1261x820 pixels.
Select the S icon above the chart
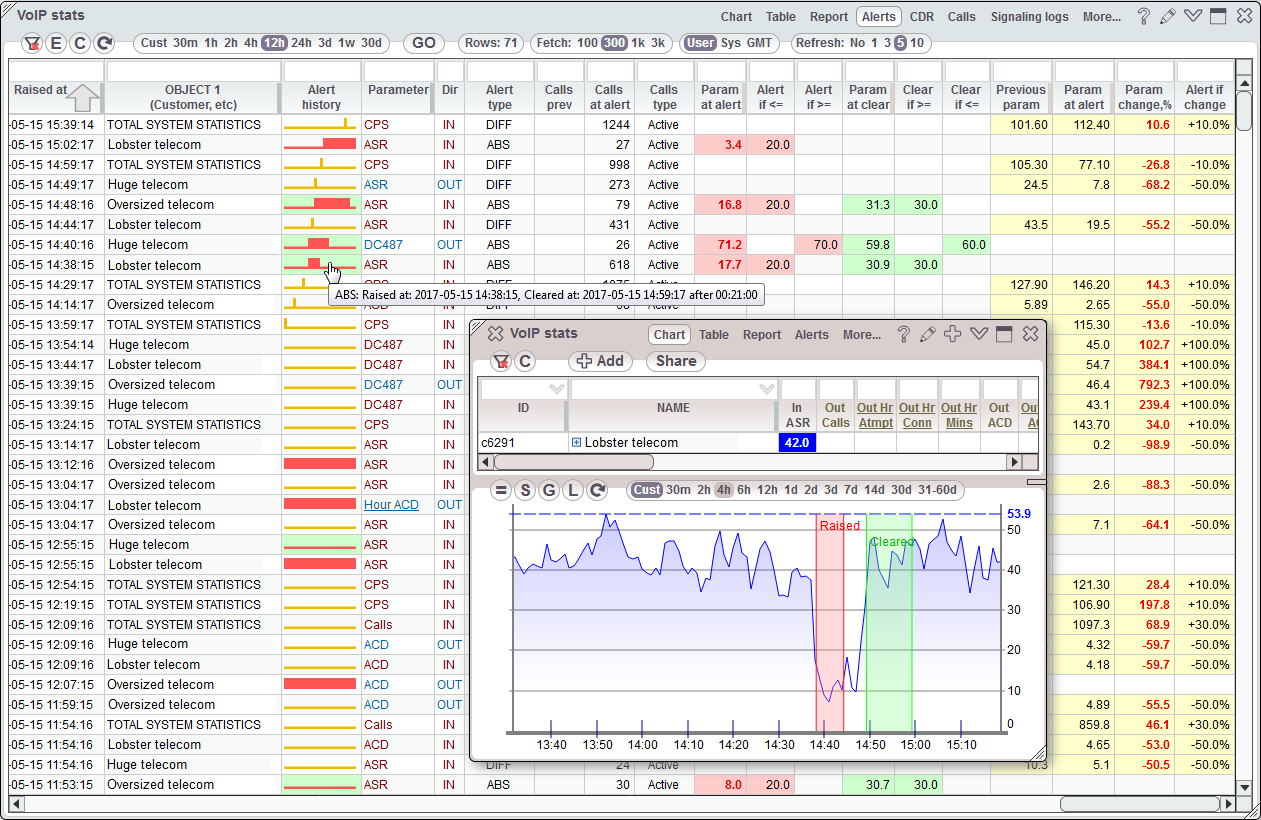(x=524, y=490)
